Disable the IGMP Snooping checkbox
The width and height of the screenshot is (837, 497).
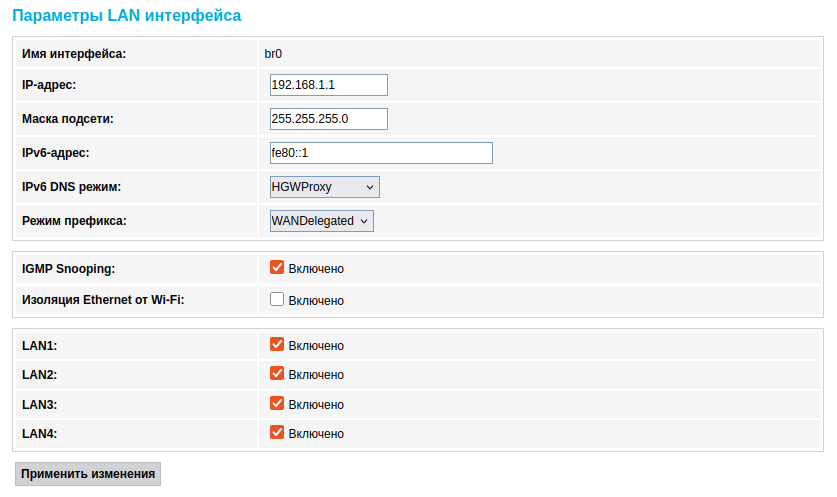(277, 268)
